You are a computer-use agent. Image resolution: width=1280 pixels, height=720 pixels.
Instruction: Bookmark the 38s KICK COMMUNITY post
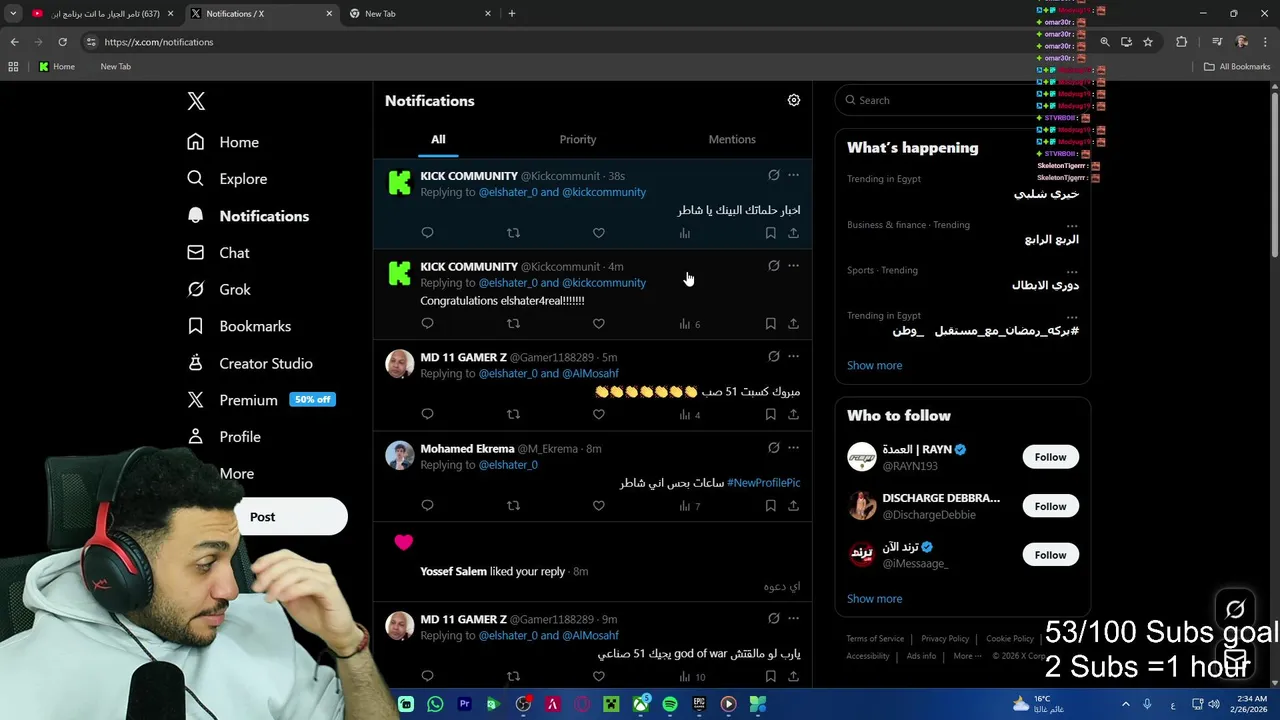(770, 233)
